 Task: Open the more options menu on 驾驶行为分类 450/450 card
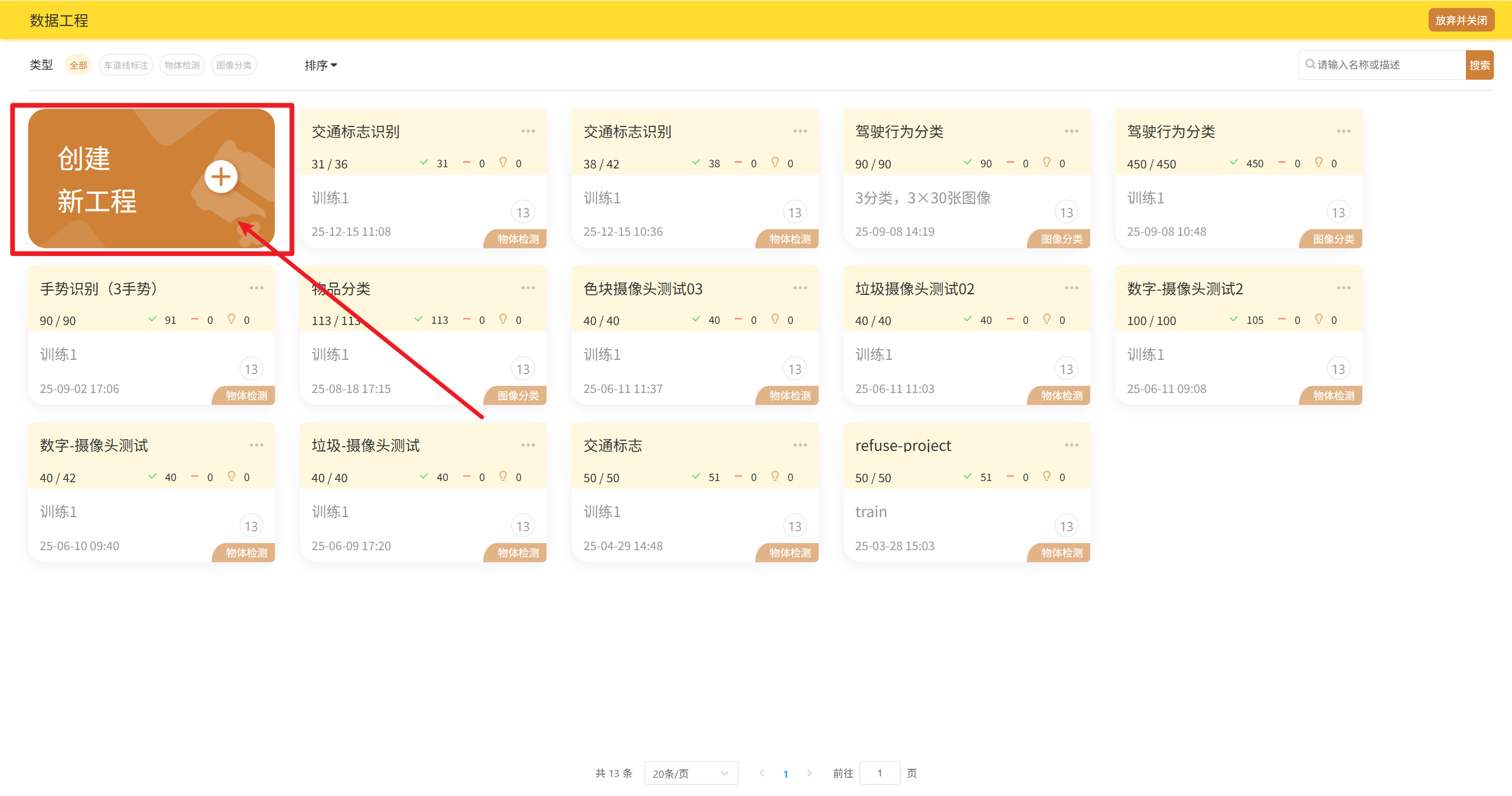(x=1343, y=131)
